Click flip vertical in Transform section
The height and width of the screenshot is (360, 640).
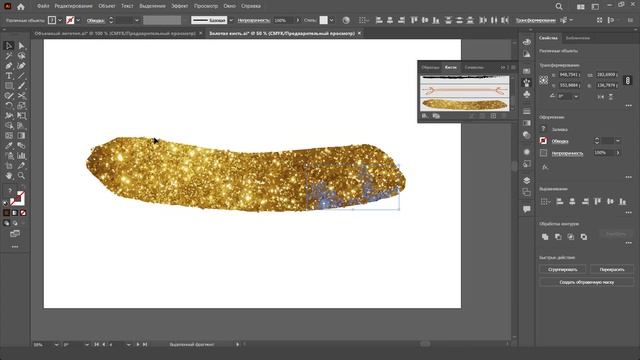pos(611,97)
